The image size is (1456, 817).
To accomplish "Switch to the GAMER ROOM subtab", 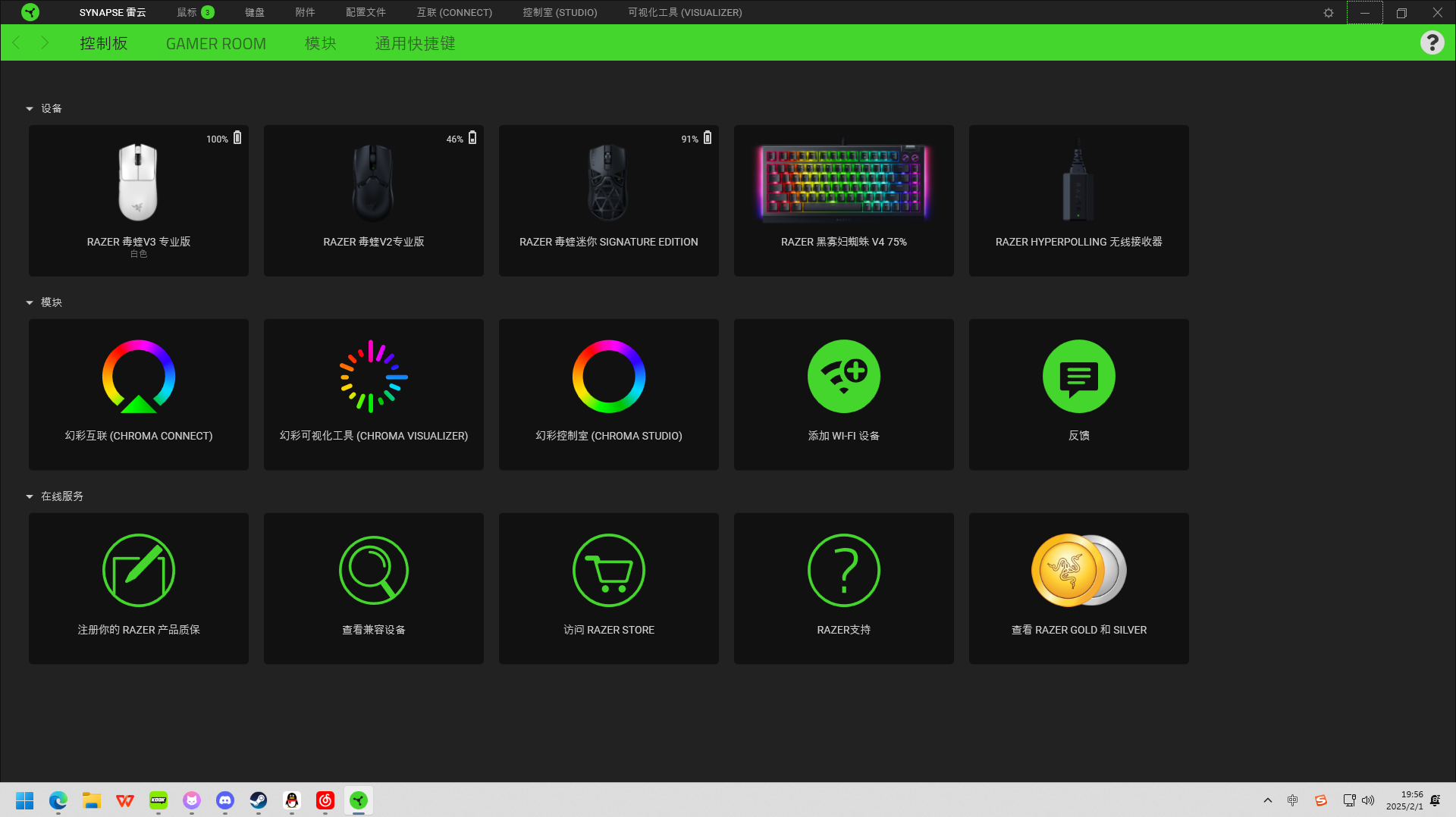I will 216,43.
